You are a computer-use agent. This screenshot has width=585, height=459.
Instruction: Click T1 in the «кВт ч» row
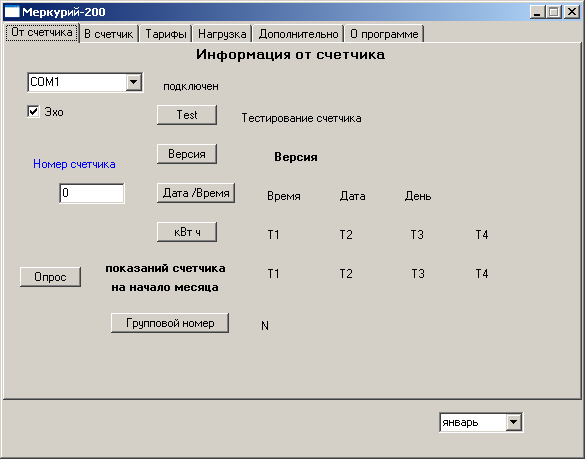[273, 235]
